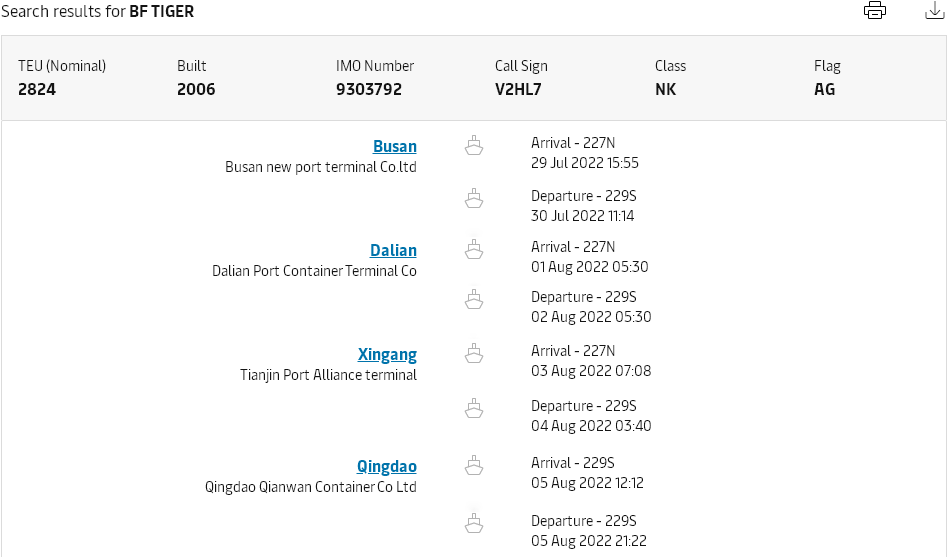
Task: Click the Call Sign value V2HL7
Action: coord(518,89)
